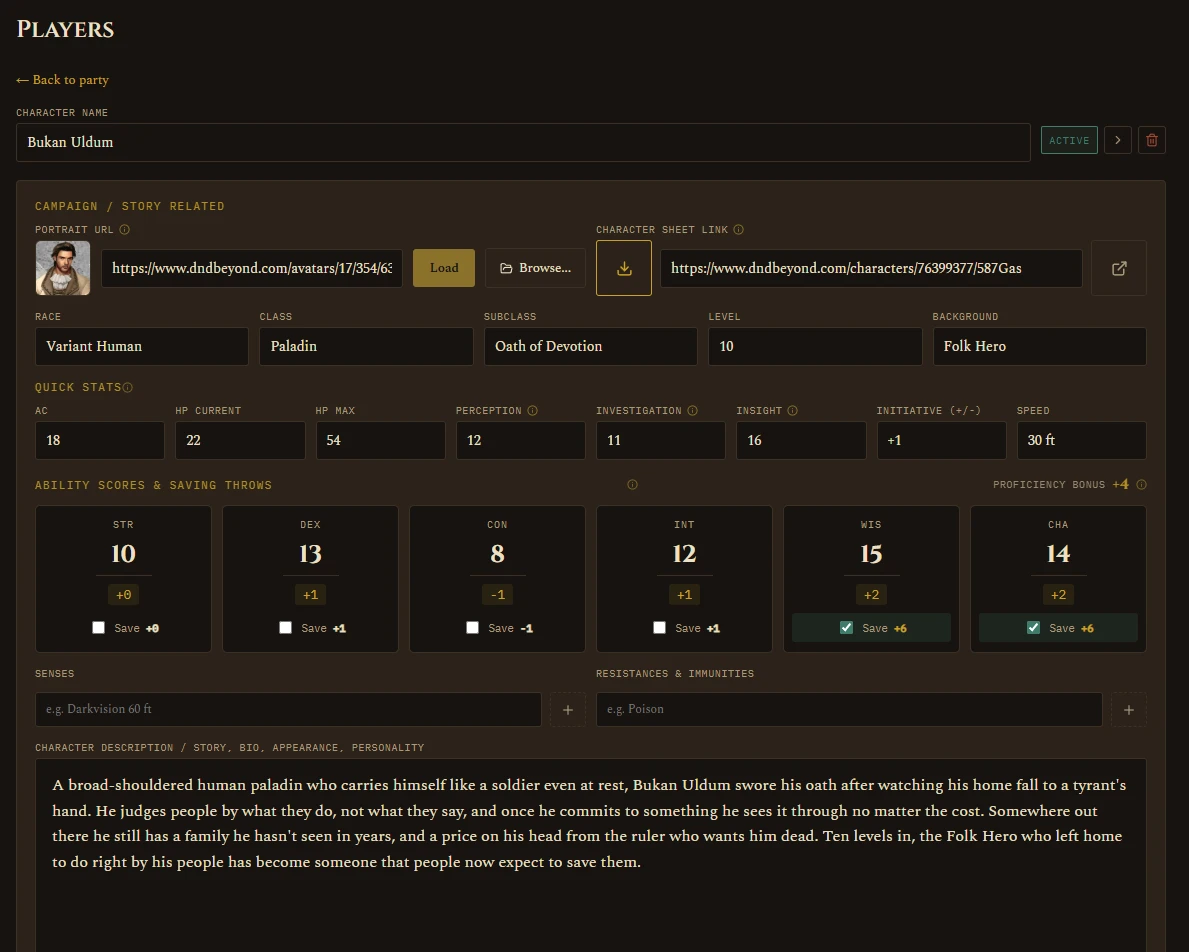The width and height of the screenshot is (1189, 952).
Task: Click the Initiative field showing +1
Action: point(942,441)
